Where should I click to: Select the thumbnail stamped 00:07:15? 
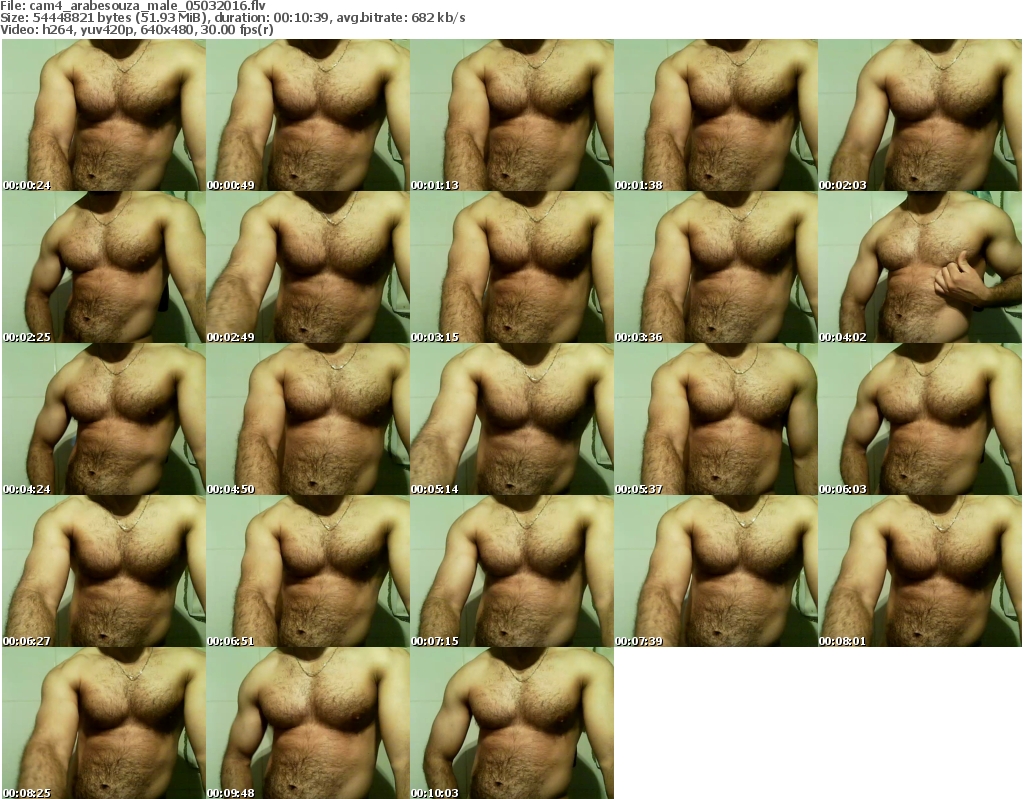[512, 571]
